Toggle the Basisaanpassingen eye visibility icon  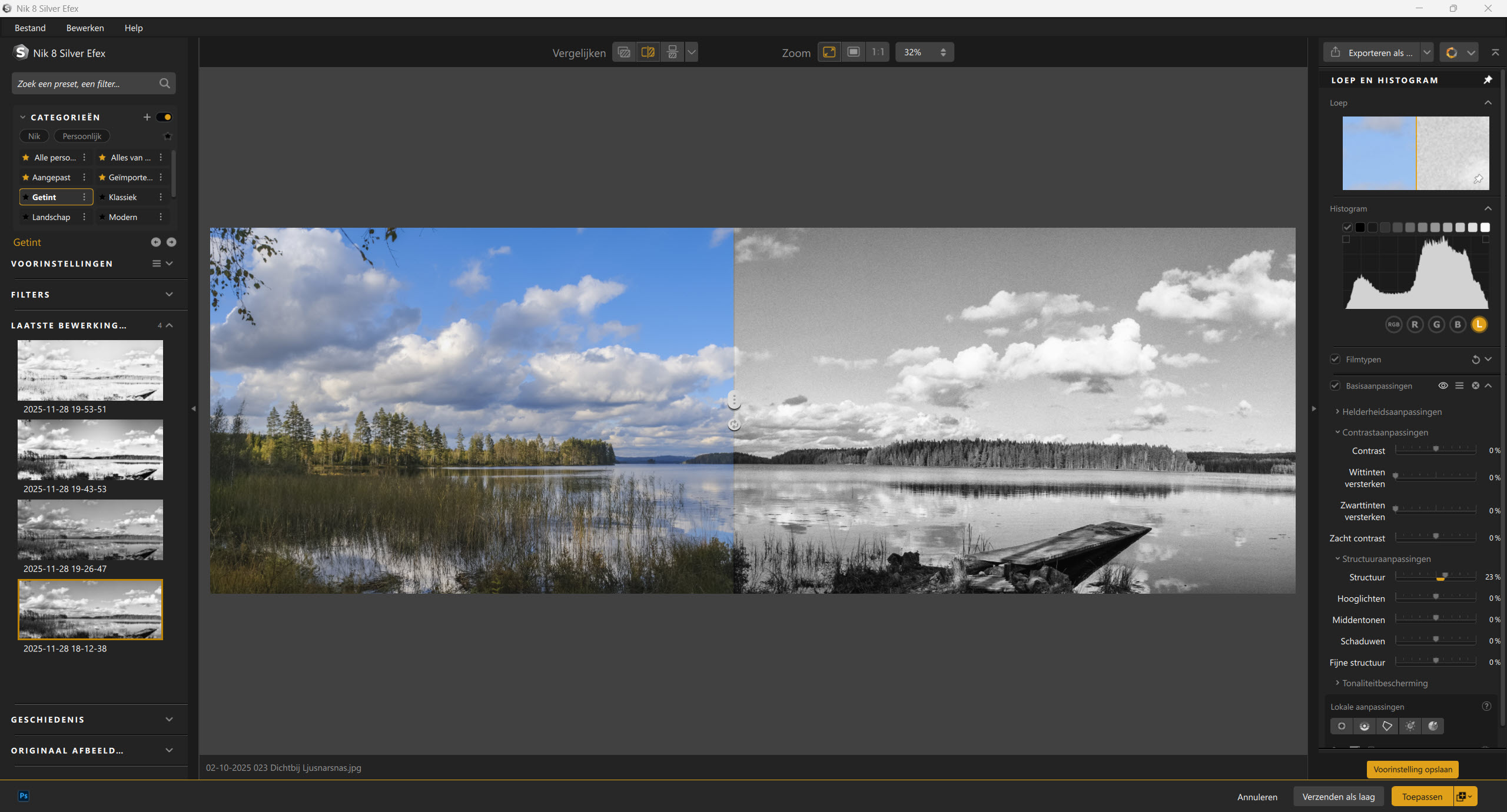click(x=1443, y=386)
